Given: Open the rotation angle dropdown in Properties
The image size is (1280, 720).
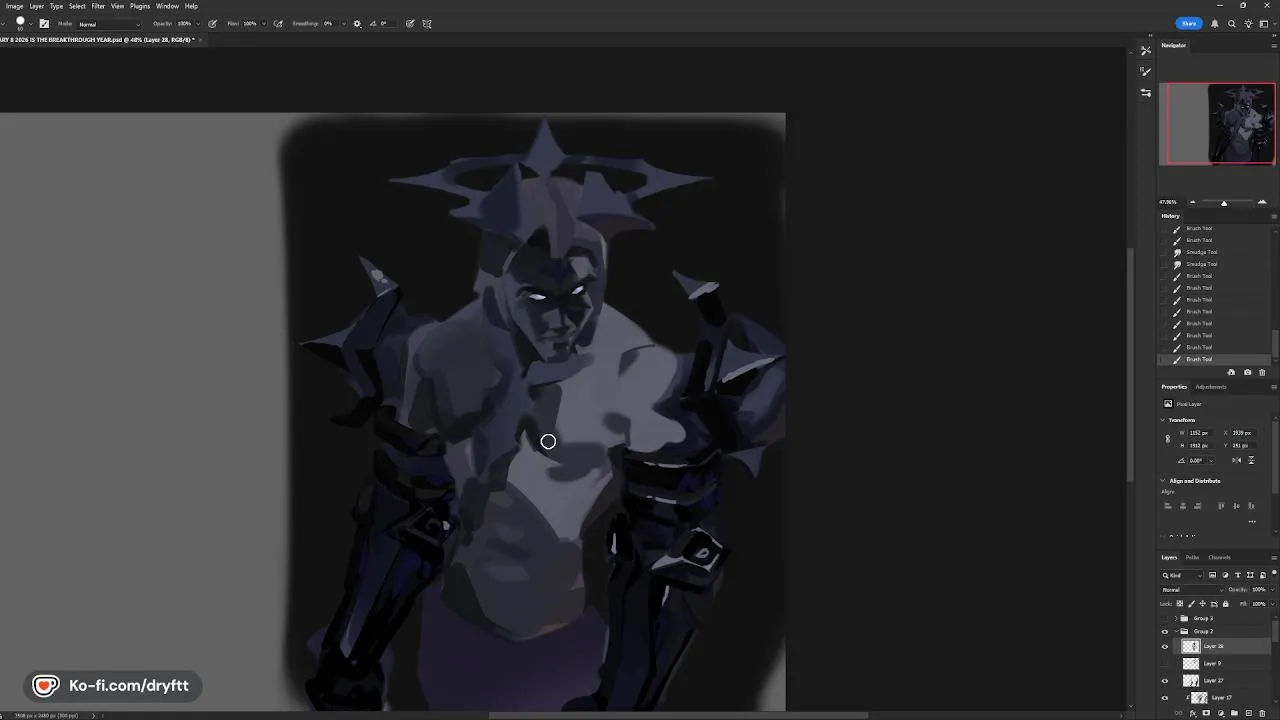Looking at the screenshot, I should [1211, 460].
